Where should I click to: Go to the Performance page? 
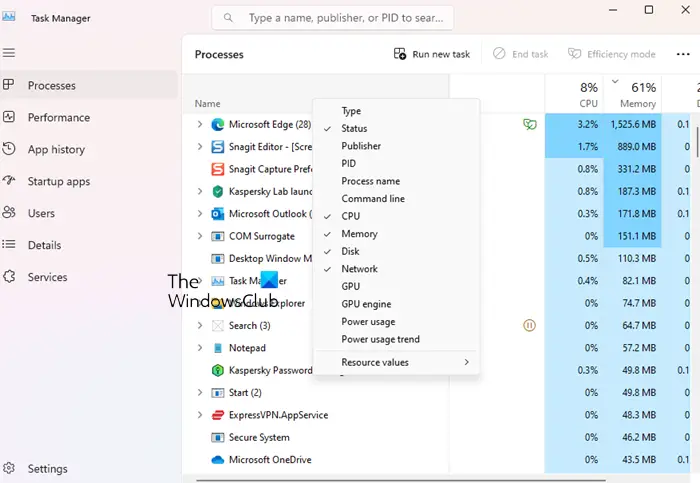pyautogui.click(x=89, y=117)
